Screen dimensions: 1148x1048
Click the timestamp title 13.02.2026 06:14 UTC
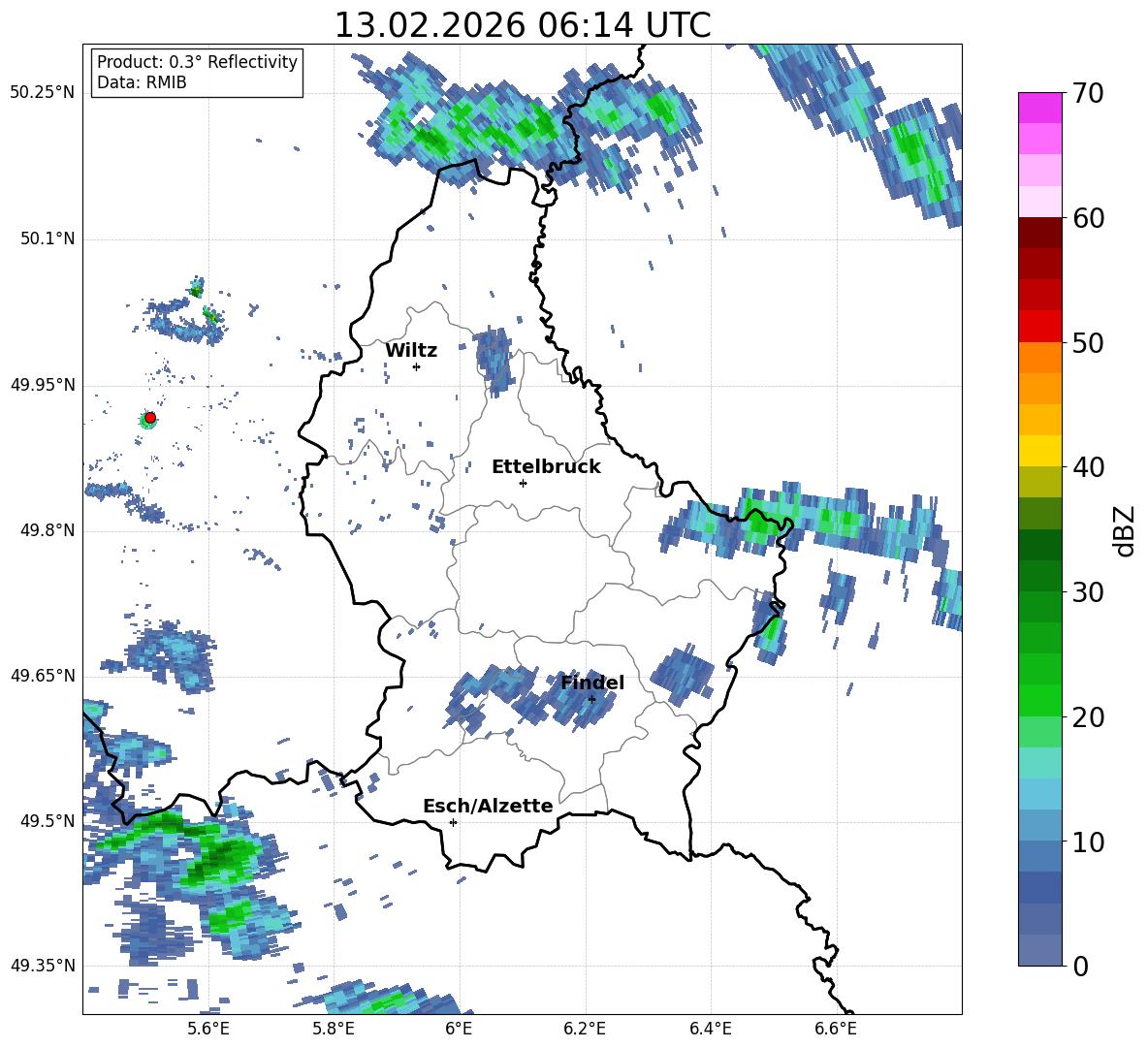pos(522,25)
